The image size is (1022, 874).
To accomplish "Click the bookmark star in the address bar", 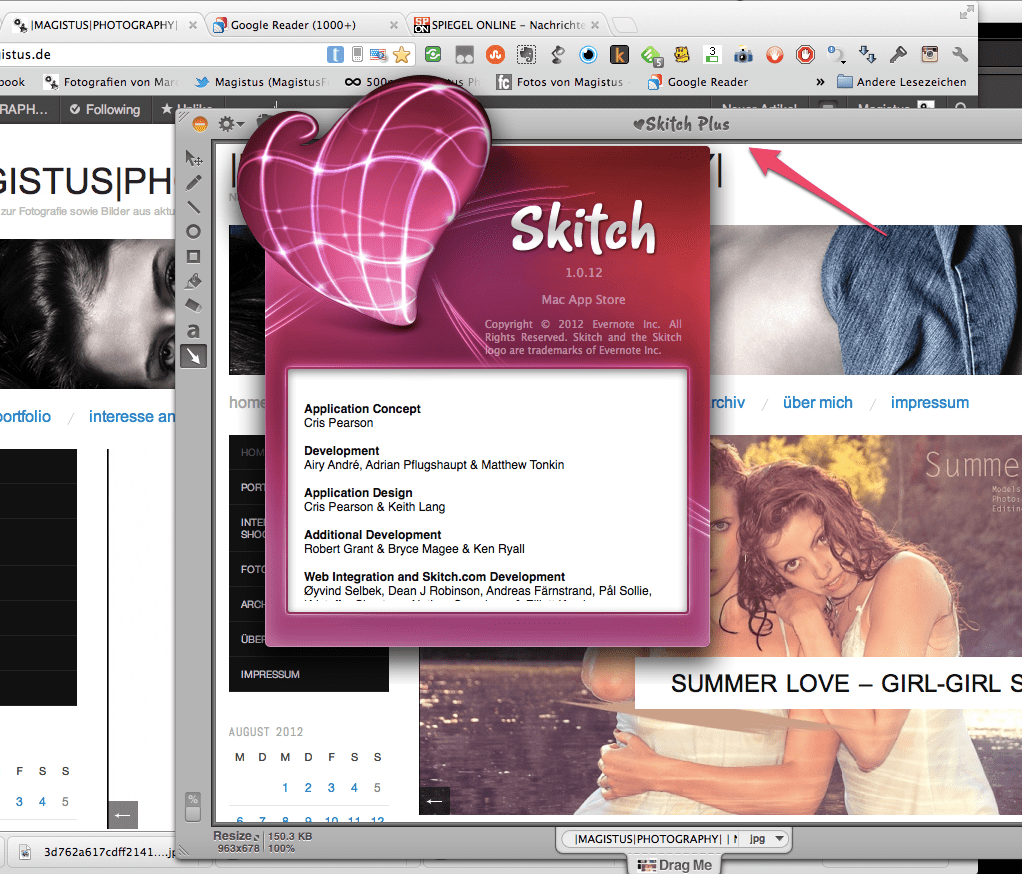I will coord(402,55).
